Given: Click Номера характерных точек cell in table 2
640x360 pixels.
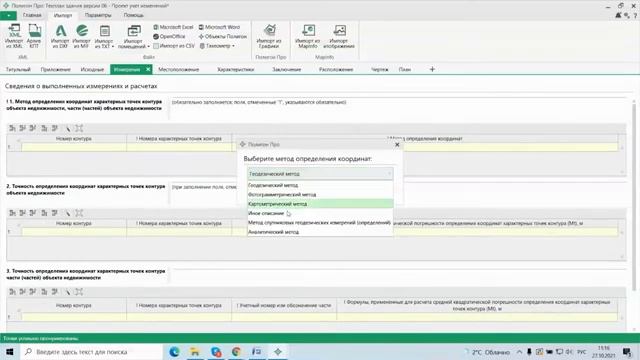Looking at the screenshot, I should (179, 232).
